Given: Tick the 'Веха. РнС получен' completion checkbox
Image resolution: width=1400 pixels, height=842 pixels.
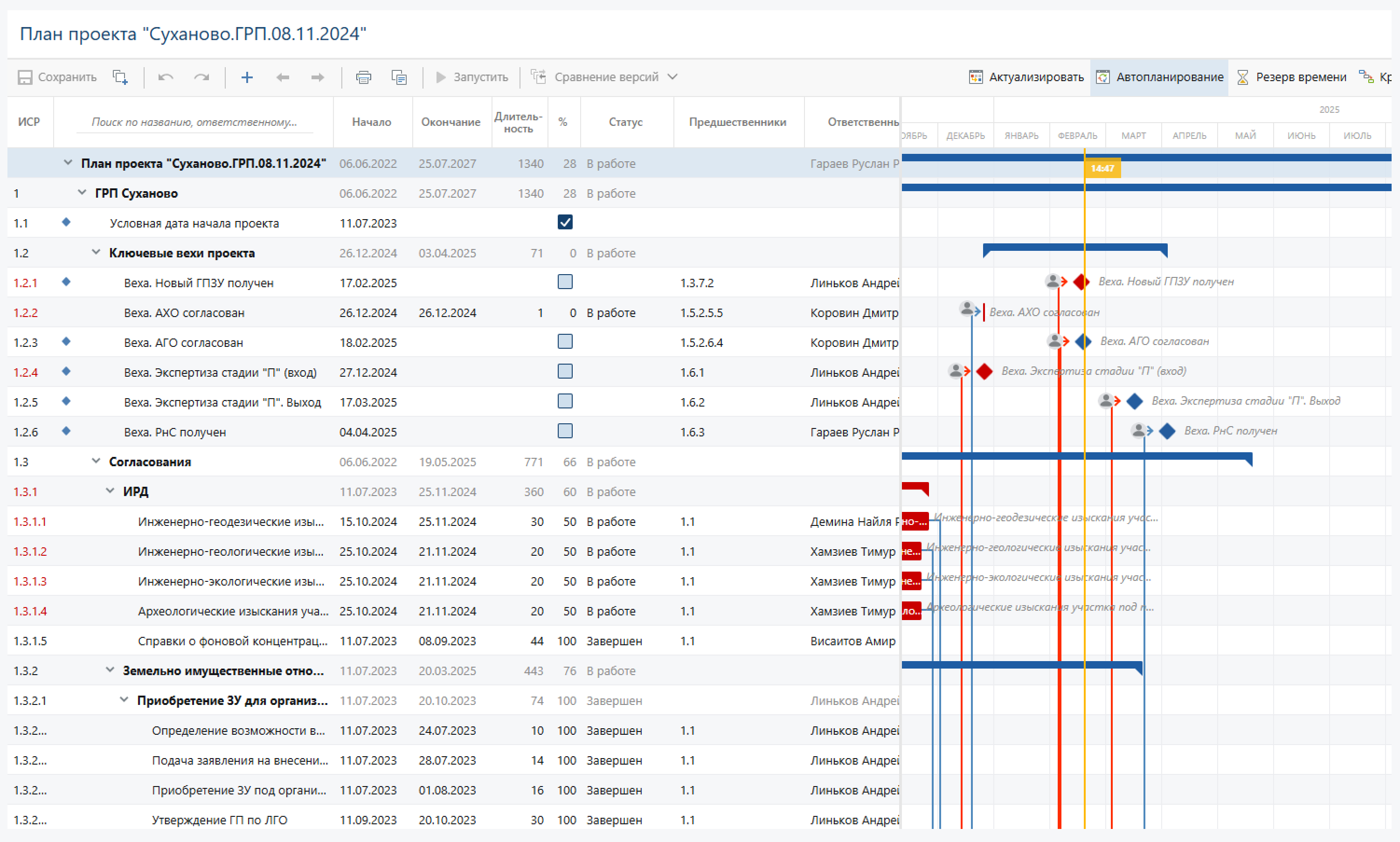Looking at the screenshot, I should [565, 431].
